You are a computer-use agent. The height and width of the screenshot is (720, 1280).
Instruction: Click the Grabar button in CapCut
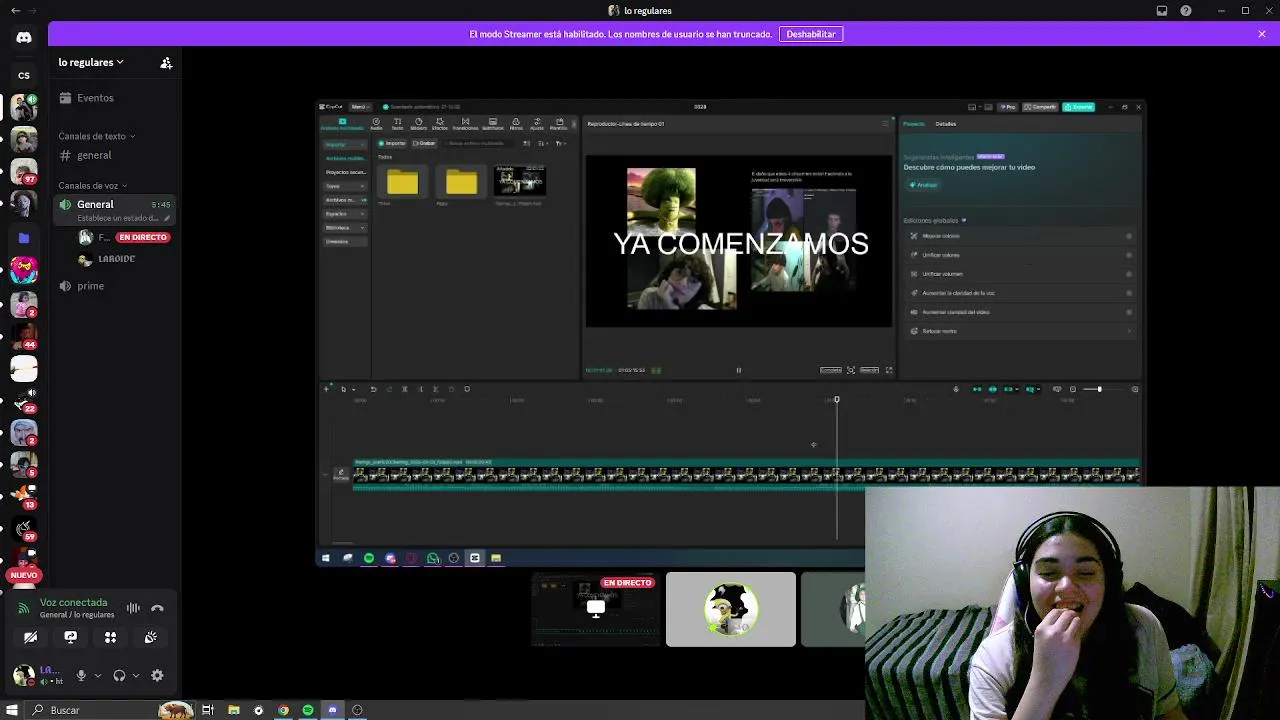click(424, 143)
